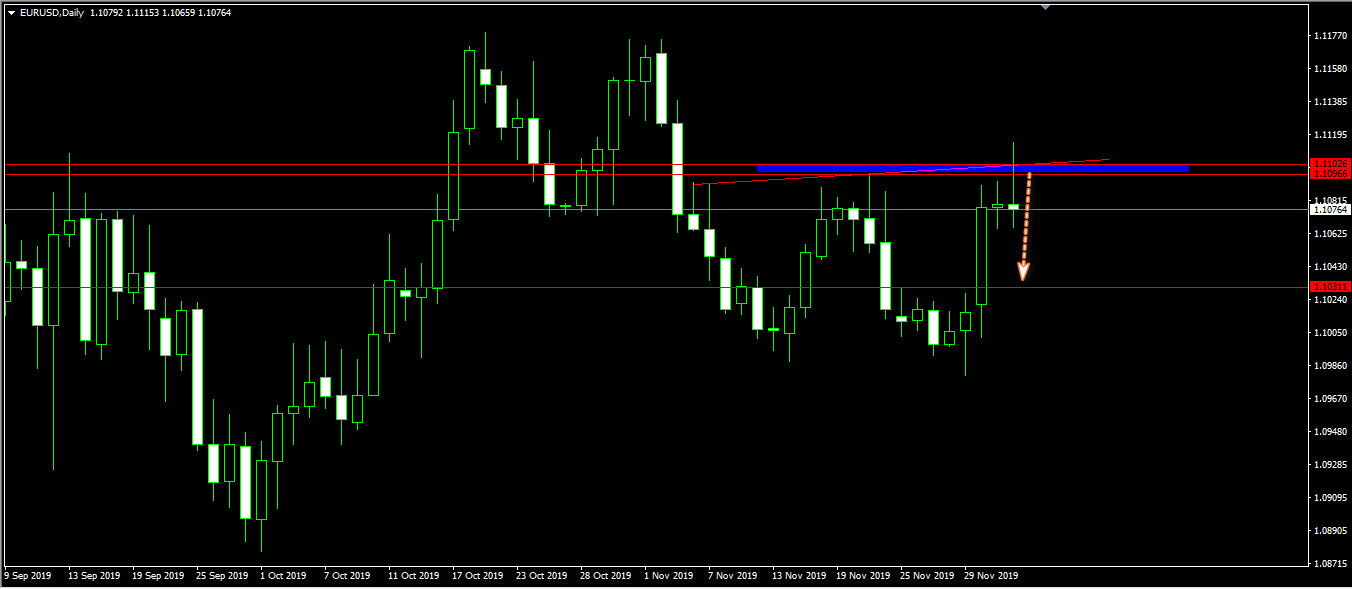Click the 1.11385 price scale value
The height and width of the screenshot is (589, 1352).
[1332, 102]
